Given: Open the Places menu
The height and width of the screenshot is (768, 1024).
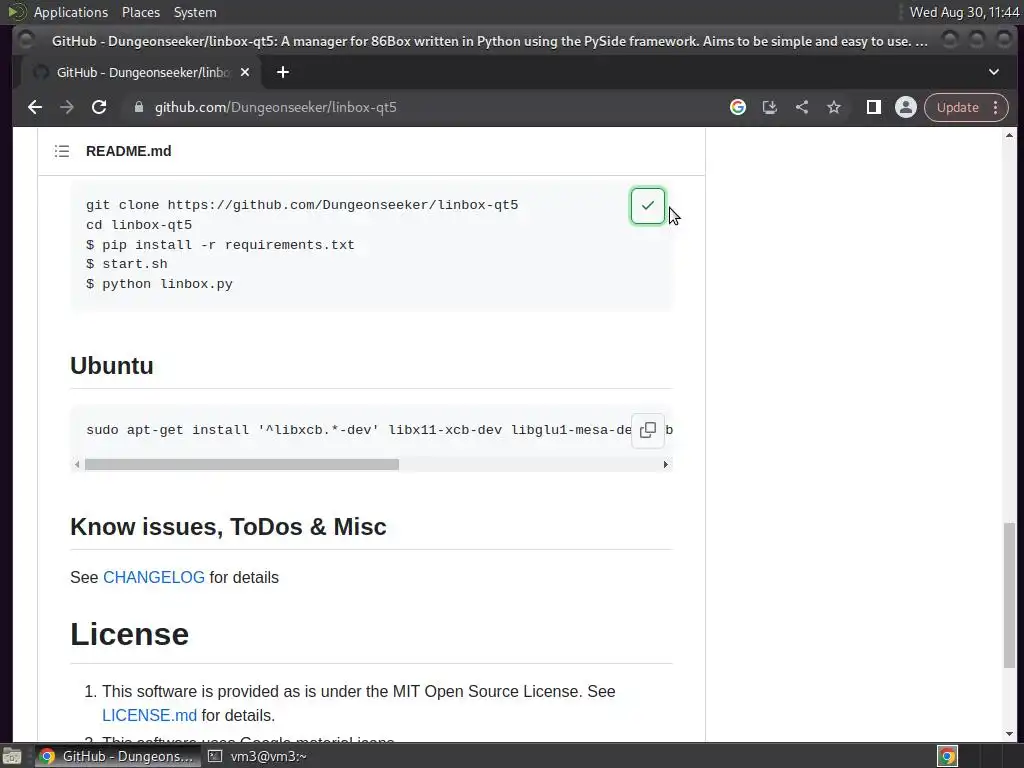Looking at the screenshot, I should click(140, 12).
